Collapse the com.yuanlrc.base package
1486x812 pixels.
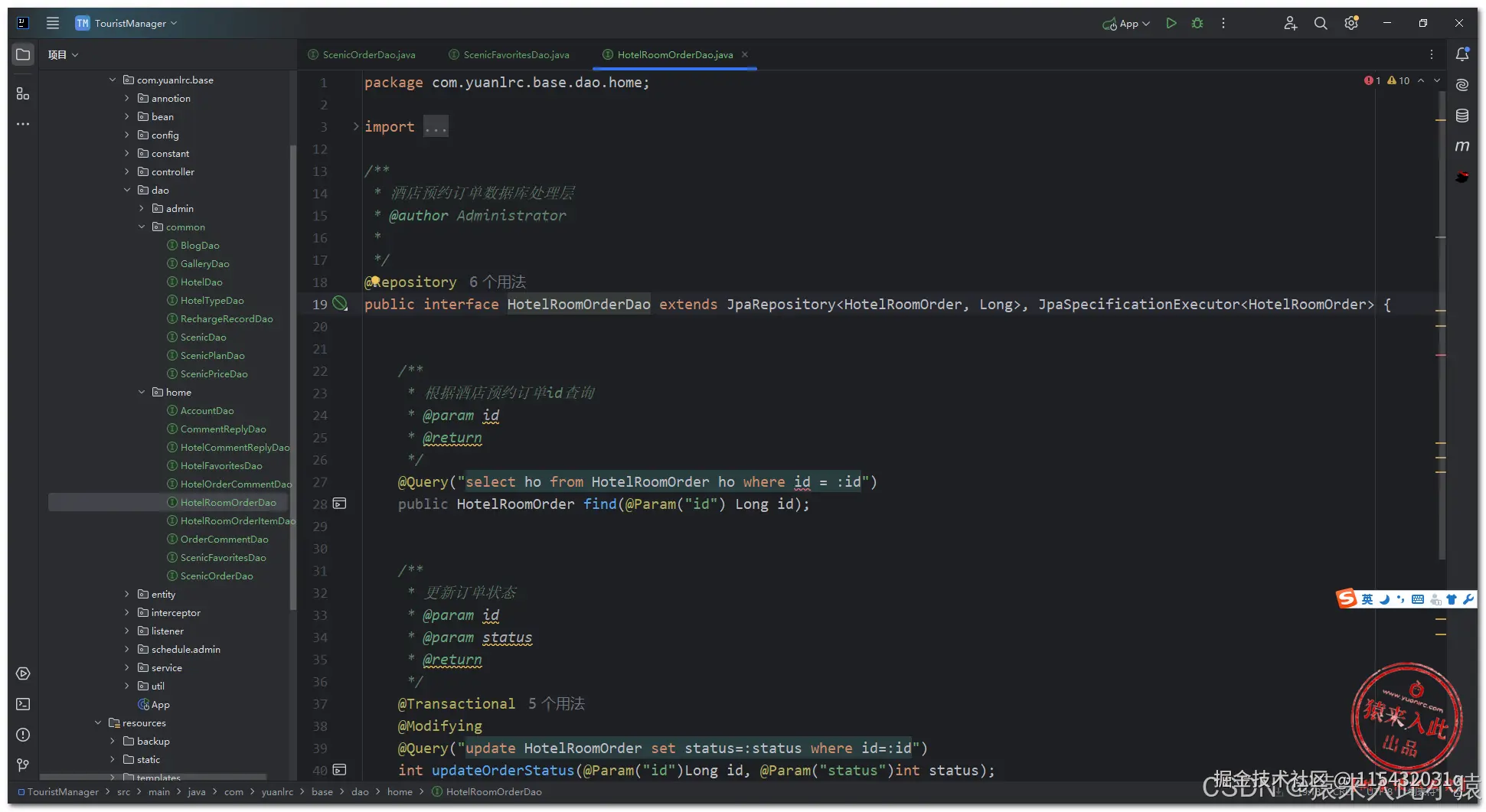tap(113, 80)
